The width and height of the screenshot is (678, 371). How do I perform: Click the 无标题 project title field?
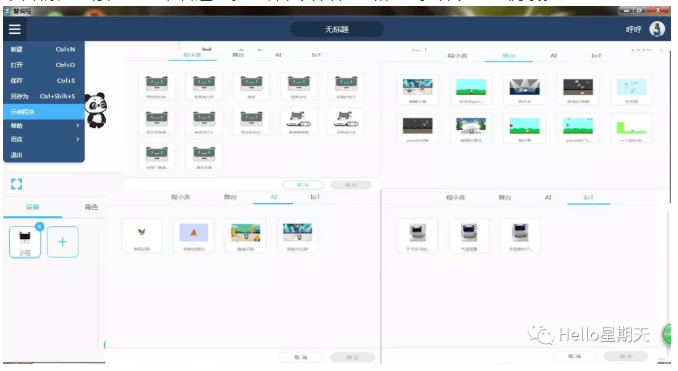[337, 29]
